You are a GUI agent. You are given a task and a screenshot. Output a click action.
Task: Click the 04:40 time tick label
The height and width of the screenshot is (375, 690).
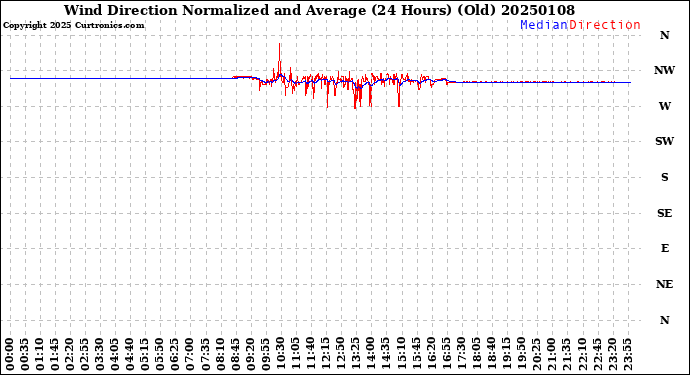click(x=130, y=354)
